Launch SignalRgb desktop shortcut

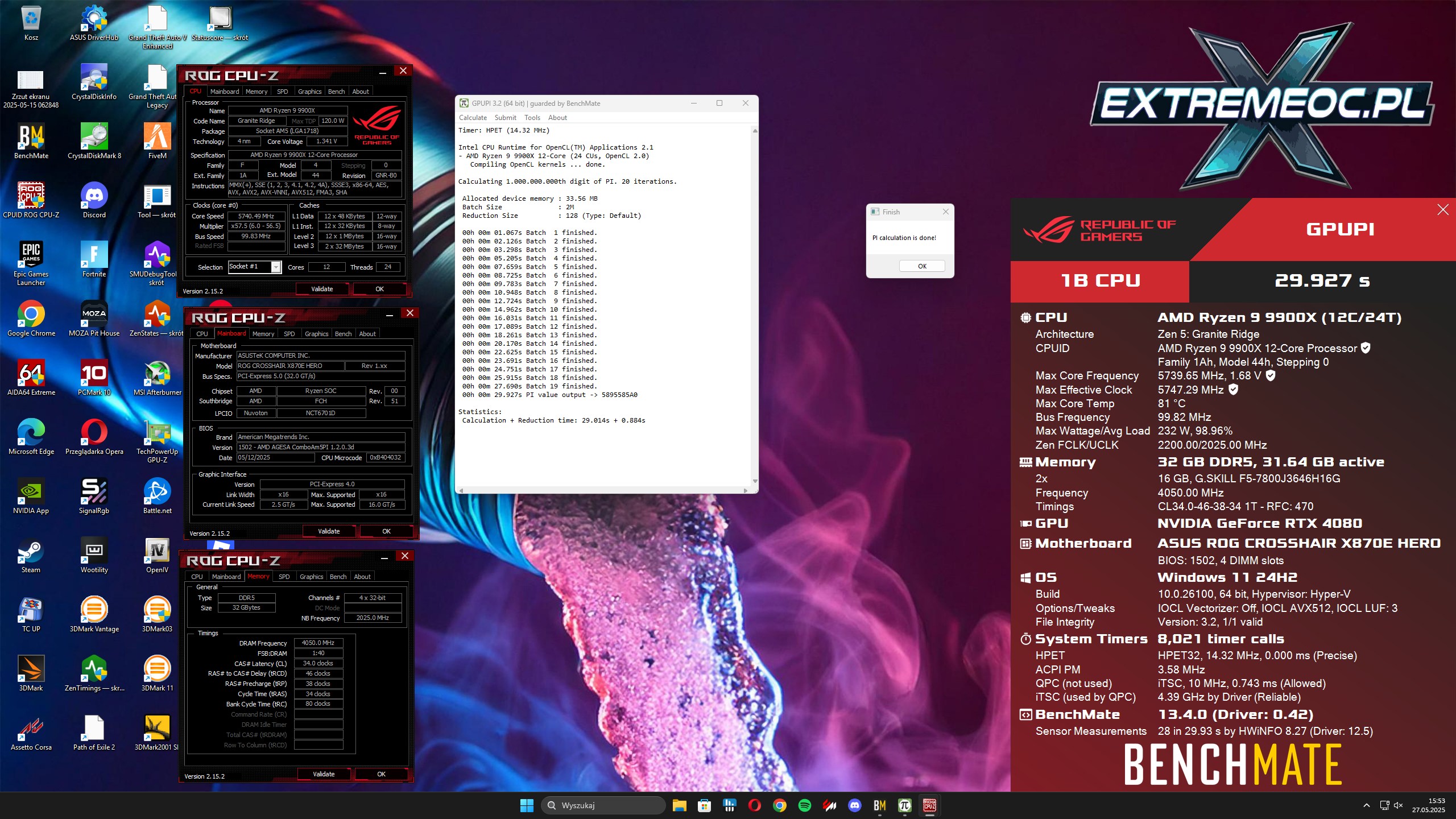94,497
